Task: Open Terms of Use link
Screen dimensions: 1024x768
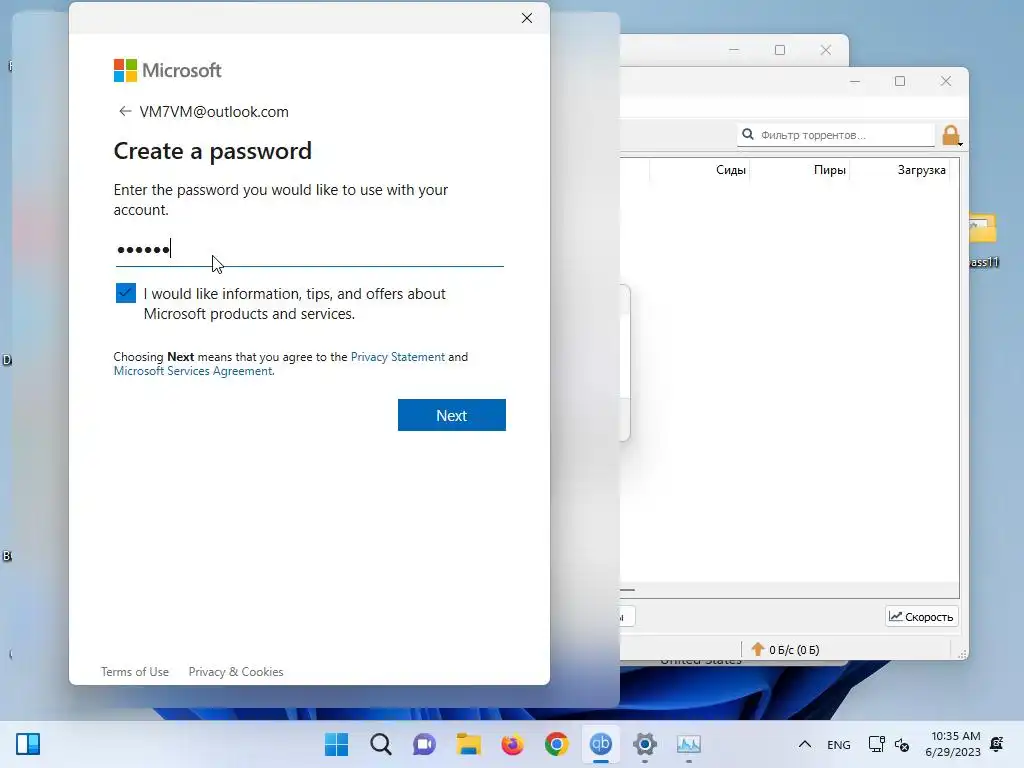Action: (x=135, y=672)
